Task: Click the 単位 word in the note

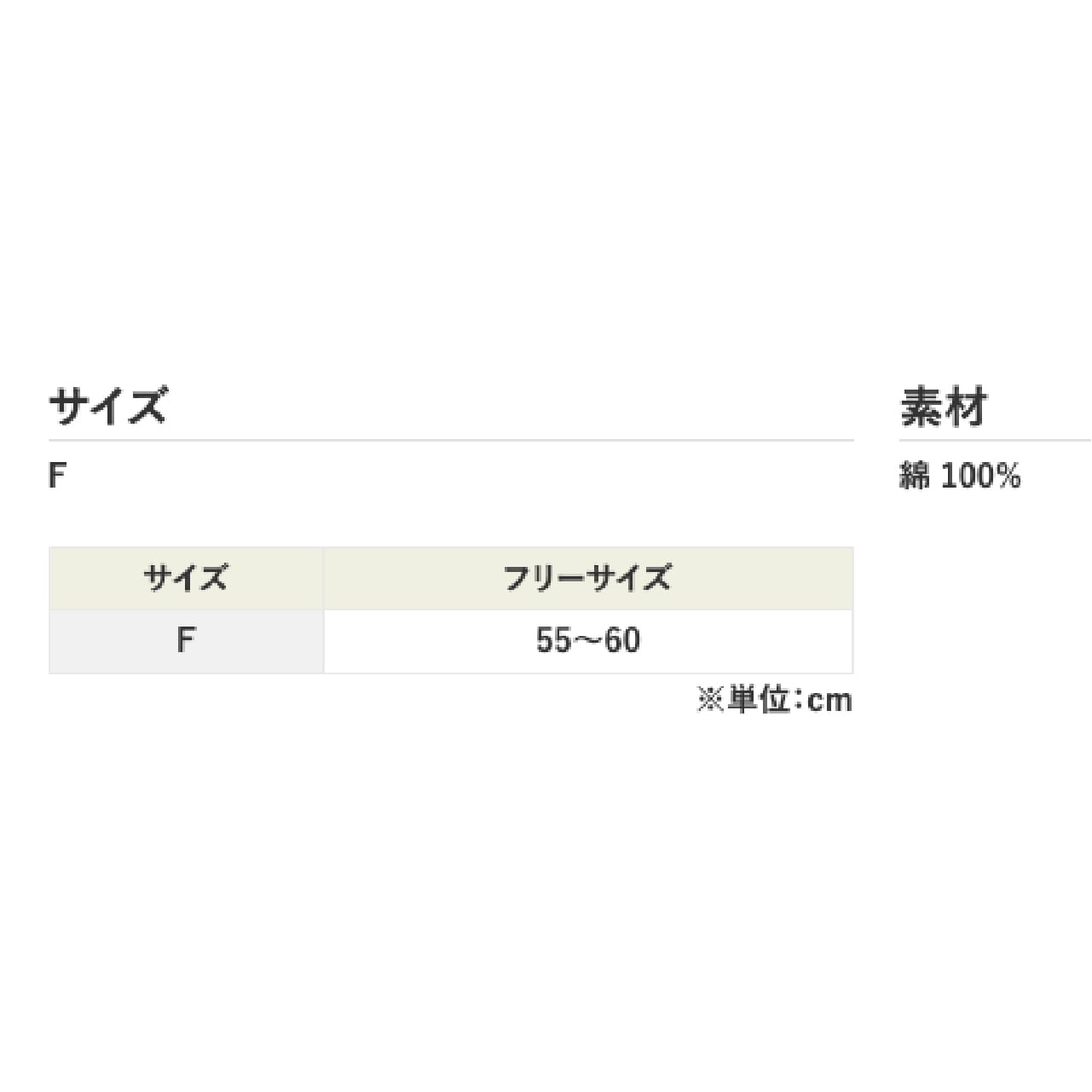Action: 759,701
